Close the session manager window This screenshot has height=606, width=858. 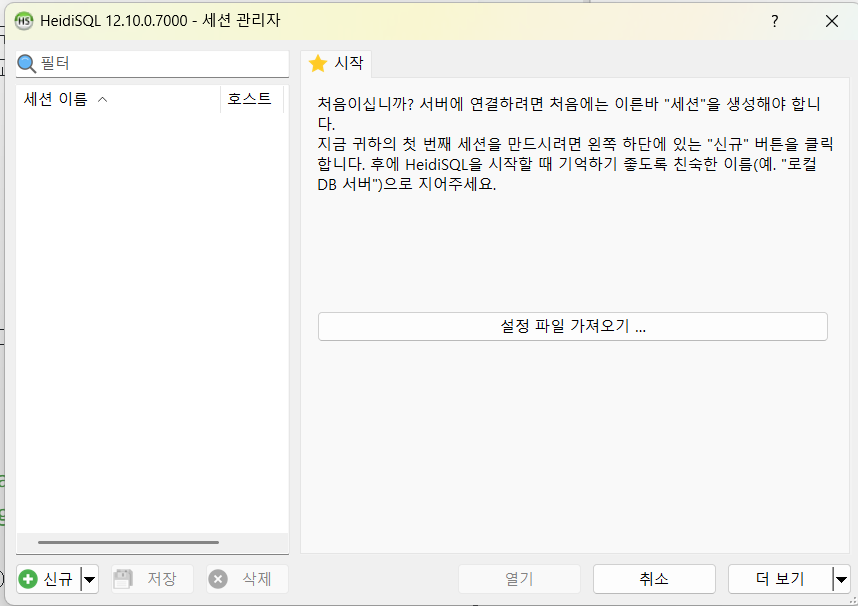(832, 21)
